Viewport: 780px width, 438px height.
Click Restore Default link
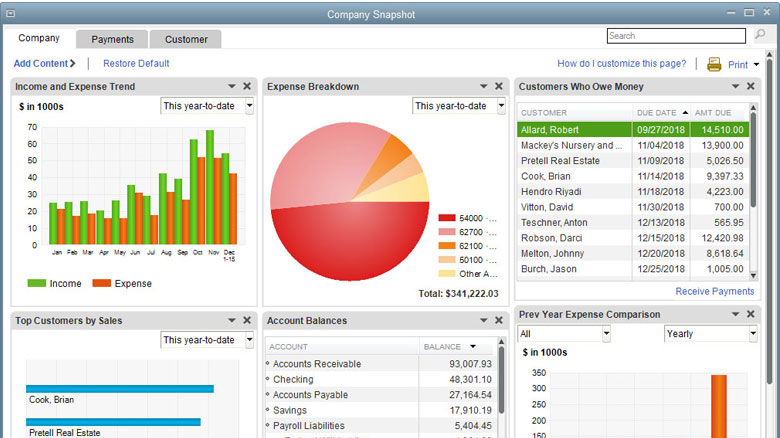(x=136, y=64)
